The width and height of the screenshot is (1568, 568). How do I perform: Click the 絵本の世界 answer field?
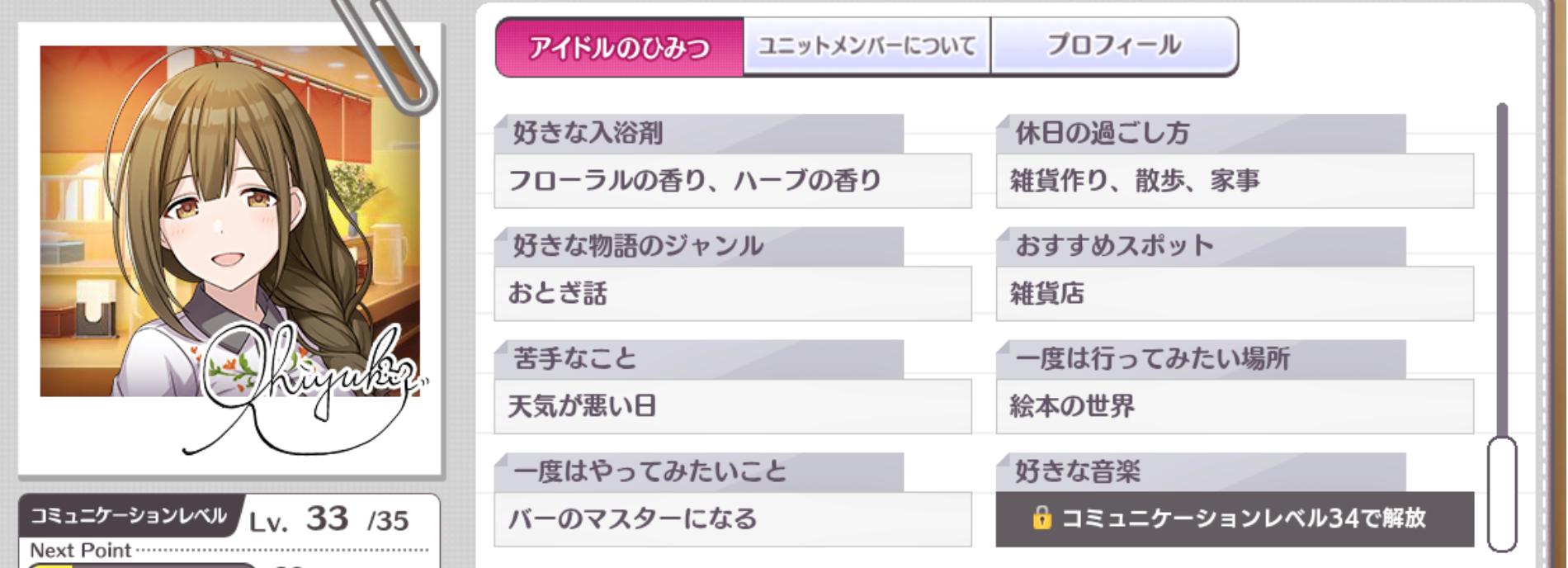click(x=1235, y=406)
